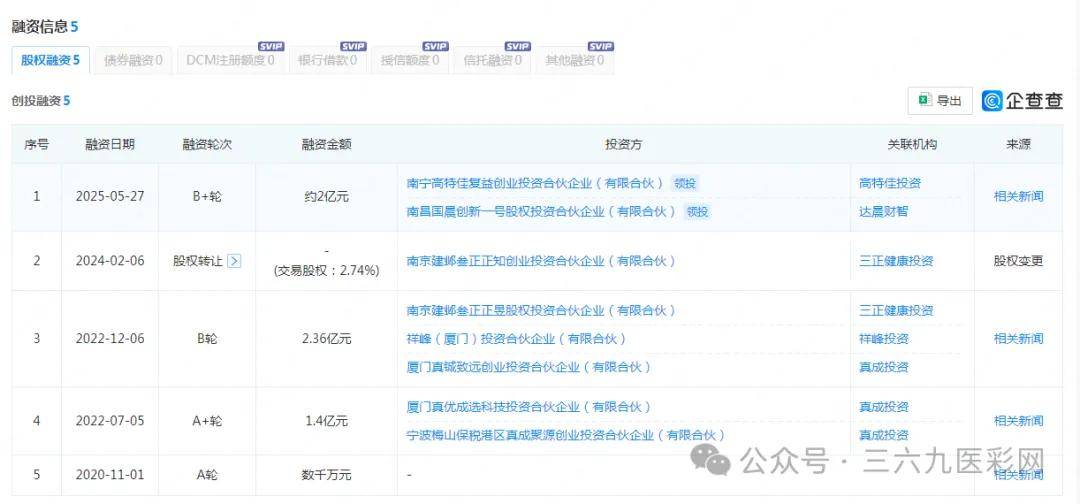
Task: Open 真成投资 in the B轮 row
Action: (x=884, y=367)
